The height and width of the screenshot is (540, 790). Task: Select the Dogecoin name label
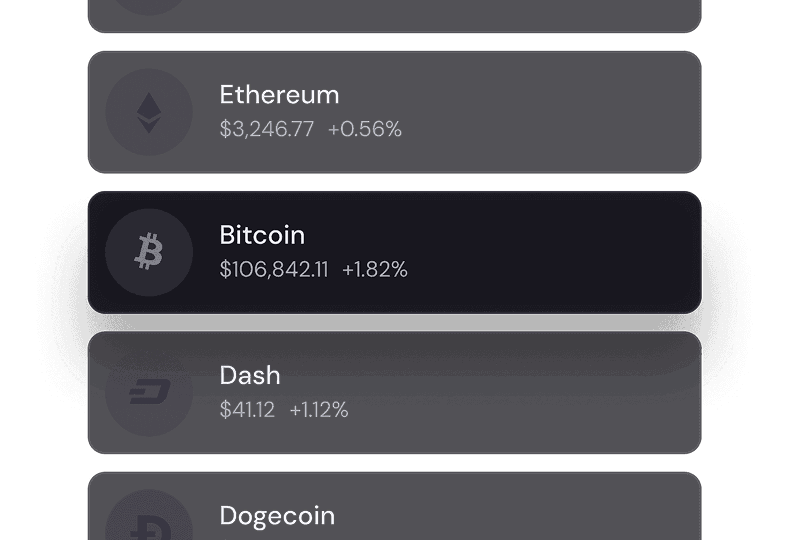(x=277, y=516)
